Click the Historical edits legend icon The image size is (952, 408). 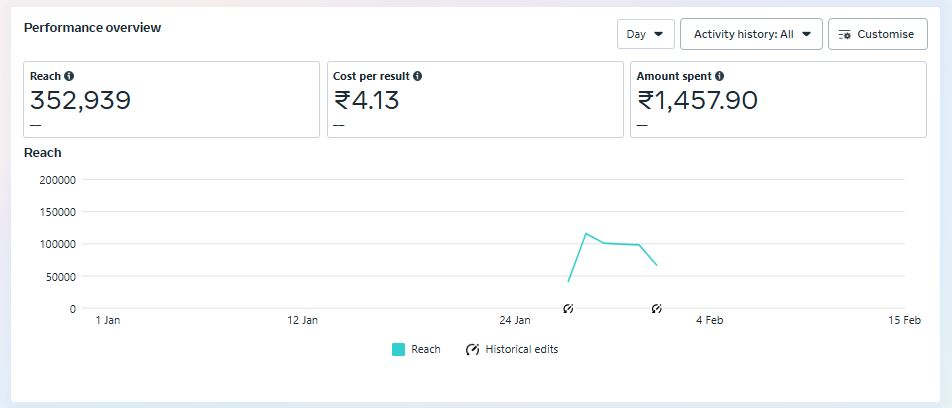click(x=473, y=350)
